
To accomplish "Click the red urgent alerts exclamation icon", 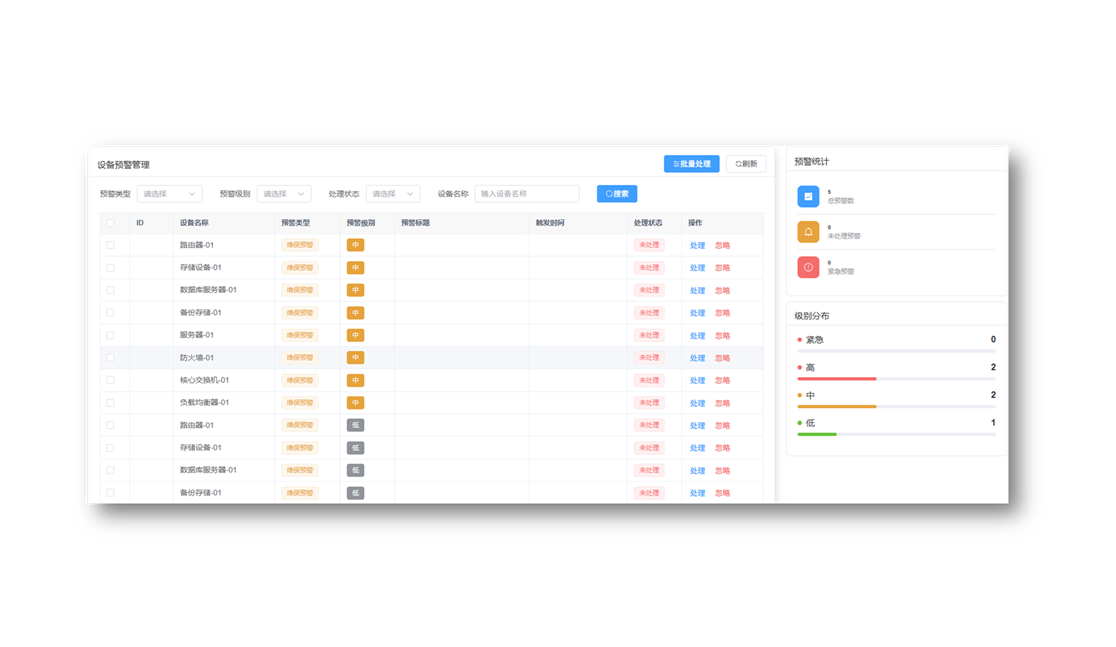I will pos(808,267).
